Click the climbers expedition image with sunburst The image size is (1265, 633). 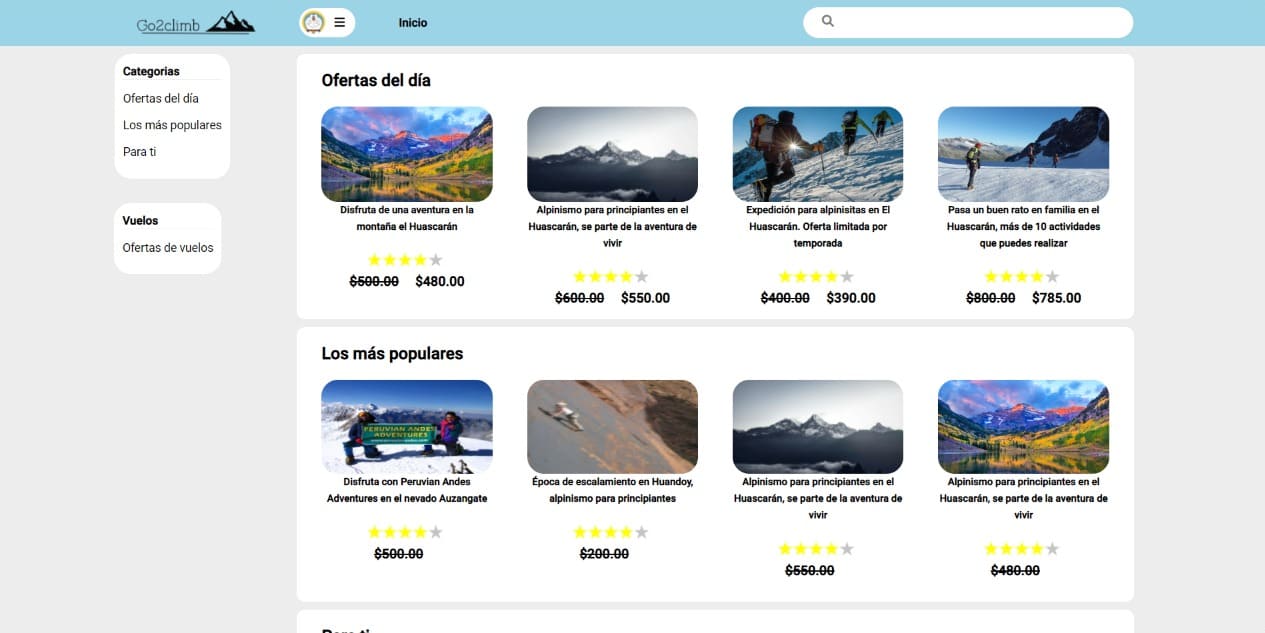(x=817, y=154)
